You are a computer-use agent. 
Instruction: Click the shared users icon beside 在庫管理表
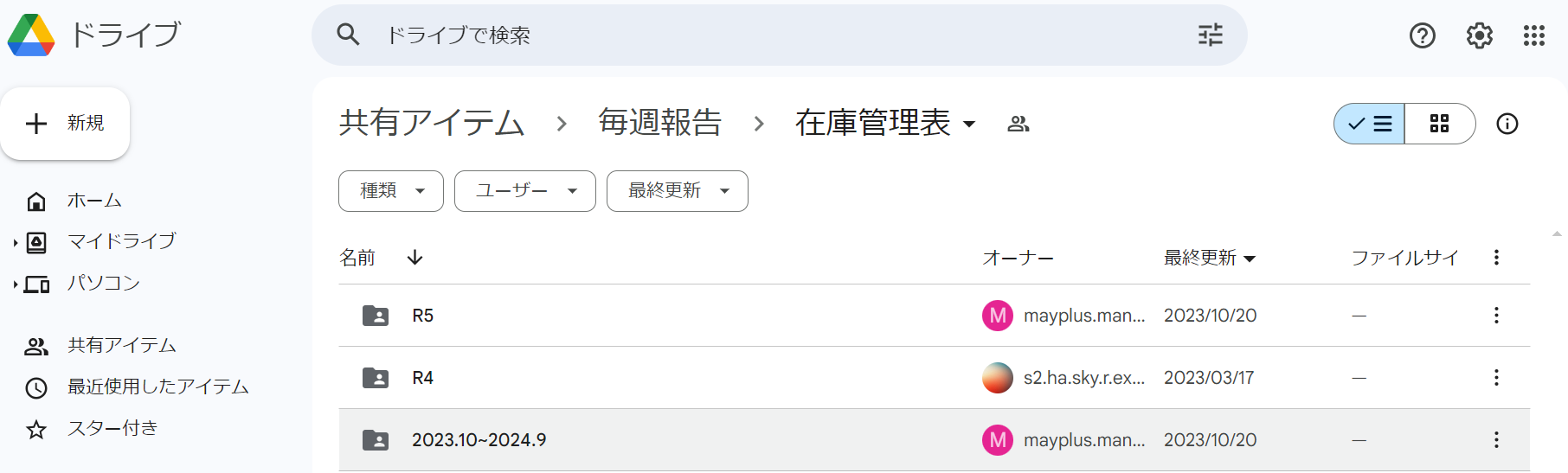1019,124
